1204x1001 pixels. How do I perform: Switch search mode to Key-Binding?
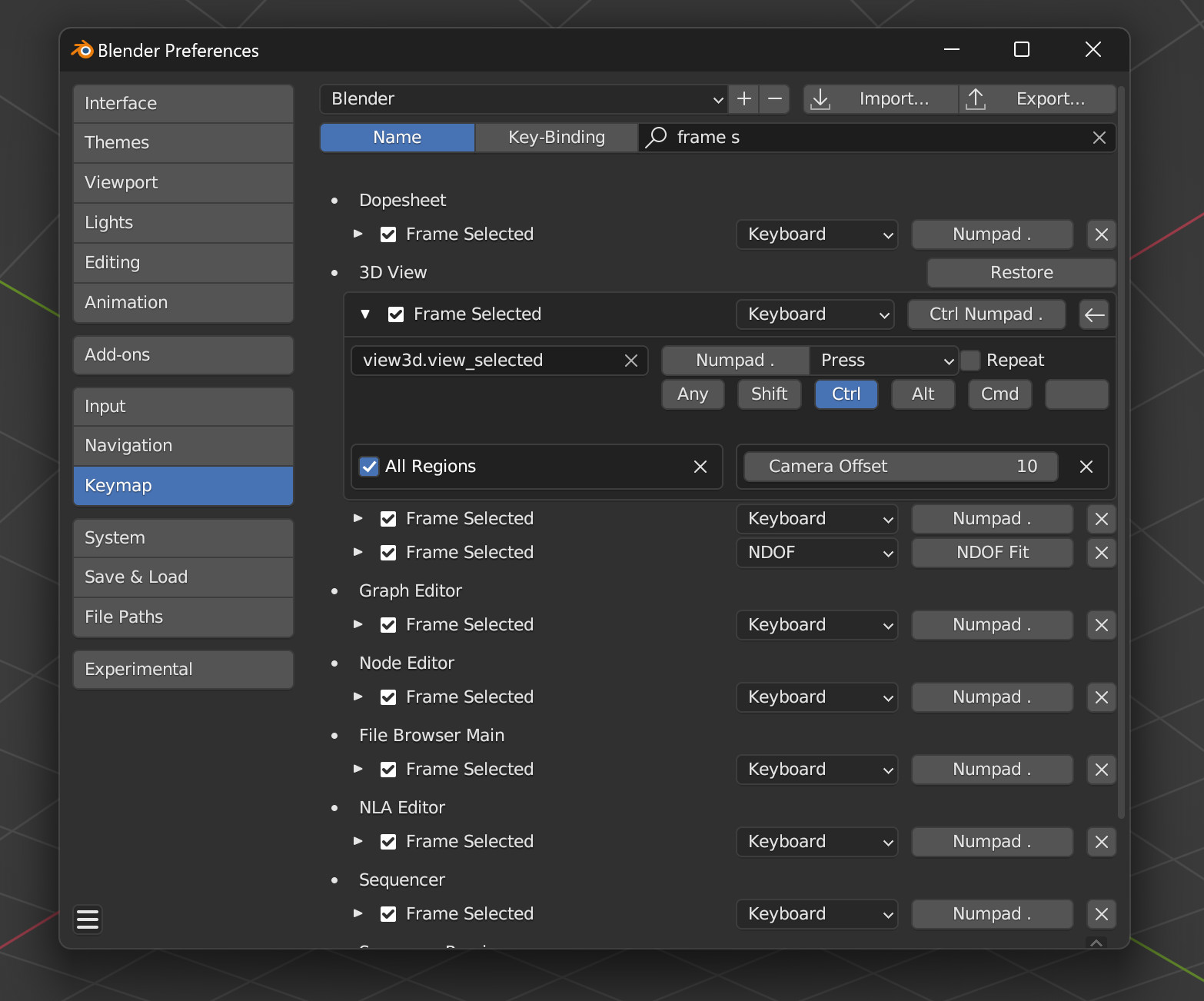coord(556,138)
